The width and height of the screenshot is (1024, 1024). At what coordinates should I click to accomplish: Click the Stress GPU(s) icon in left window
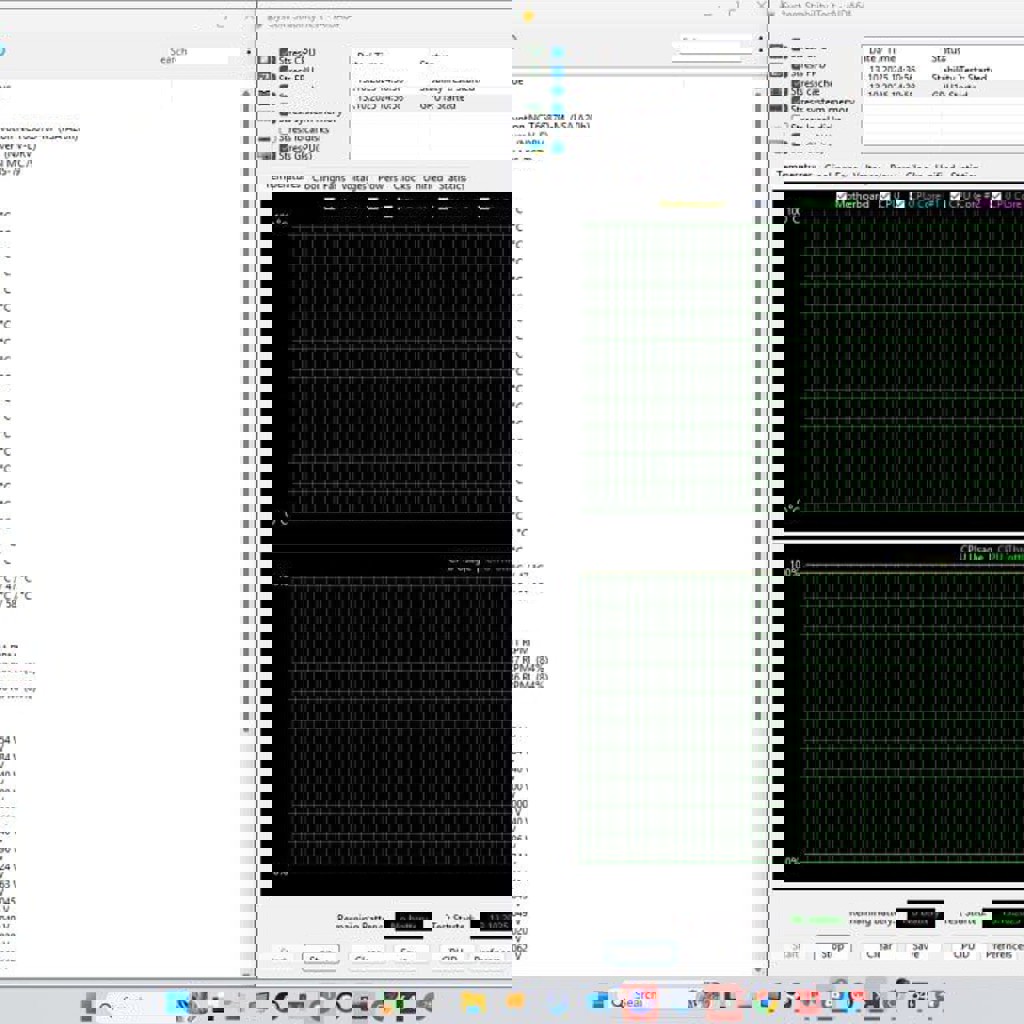pos(266,155)
